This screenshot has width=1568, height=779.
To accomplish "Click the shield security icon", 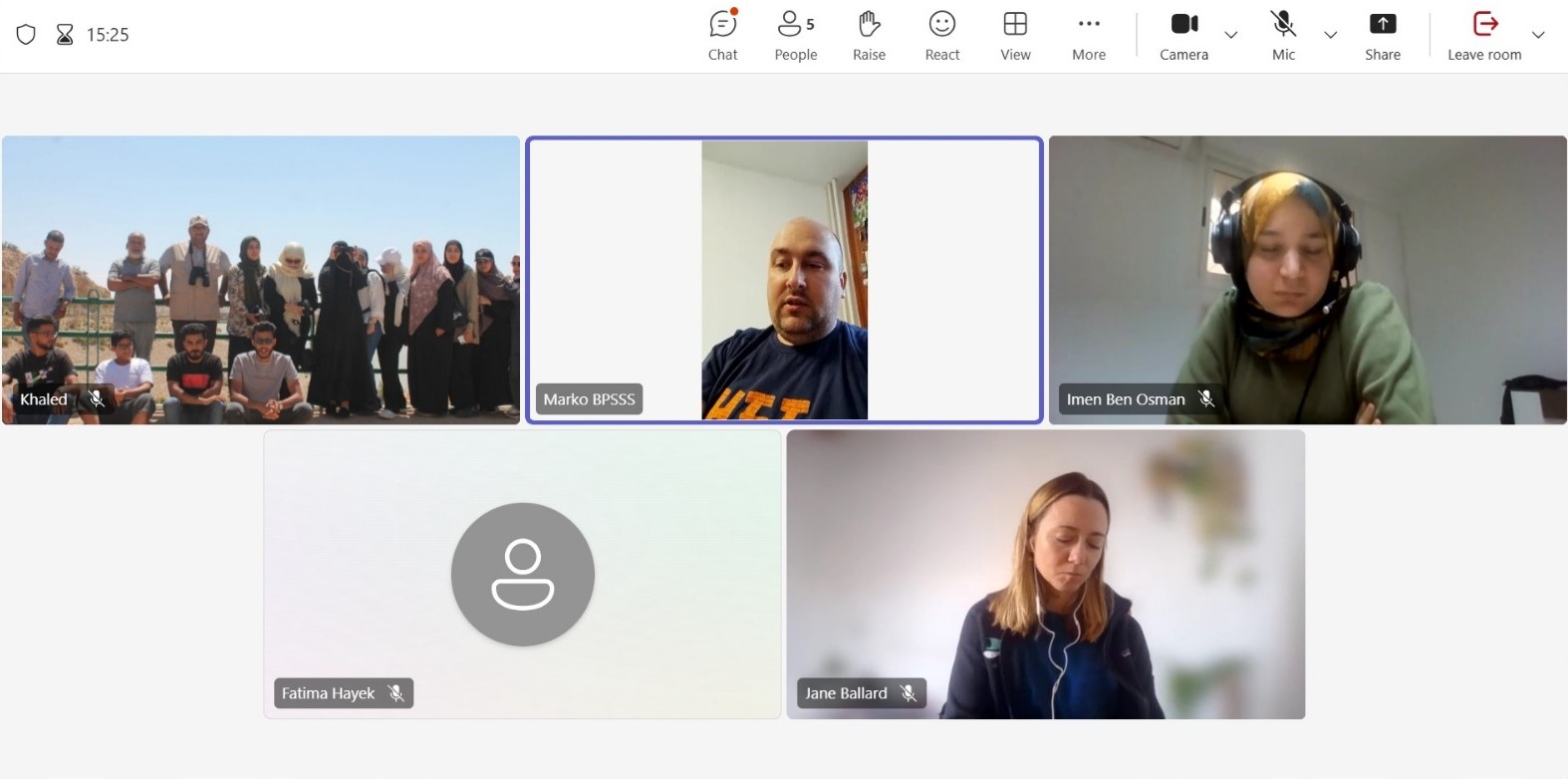I will [x=26, y=35].
